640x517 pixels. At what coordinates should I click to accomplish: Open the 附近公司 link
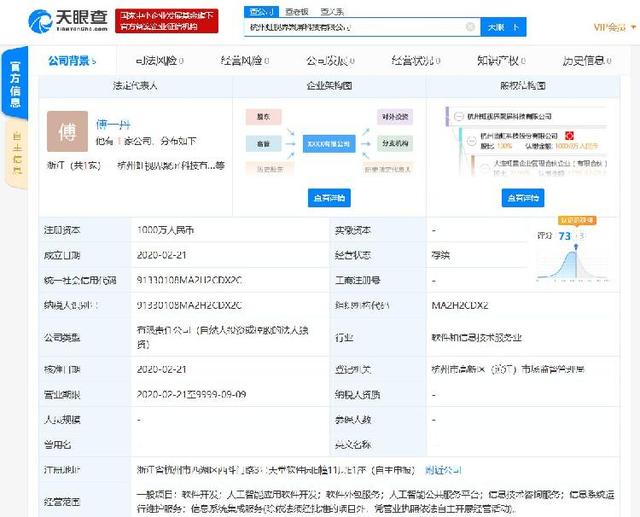443,470
